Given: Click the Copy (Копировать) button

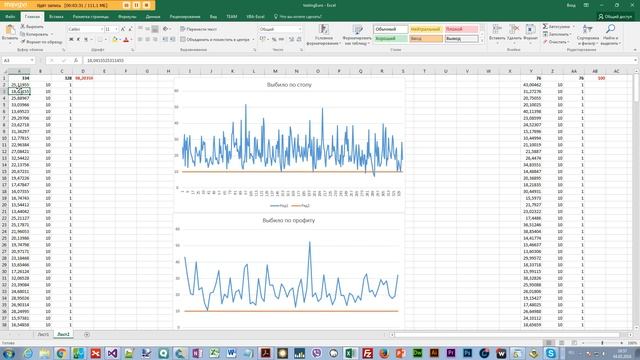Looking at the screenshot, I should click(34, 34).
